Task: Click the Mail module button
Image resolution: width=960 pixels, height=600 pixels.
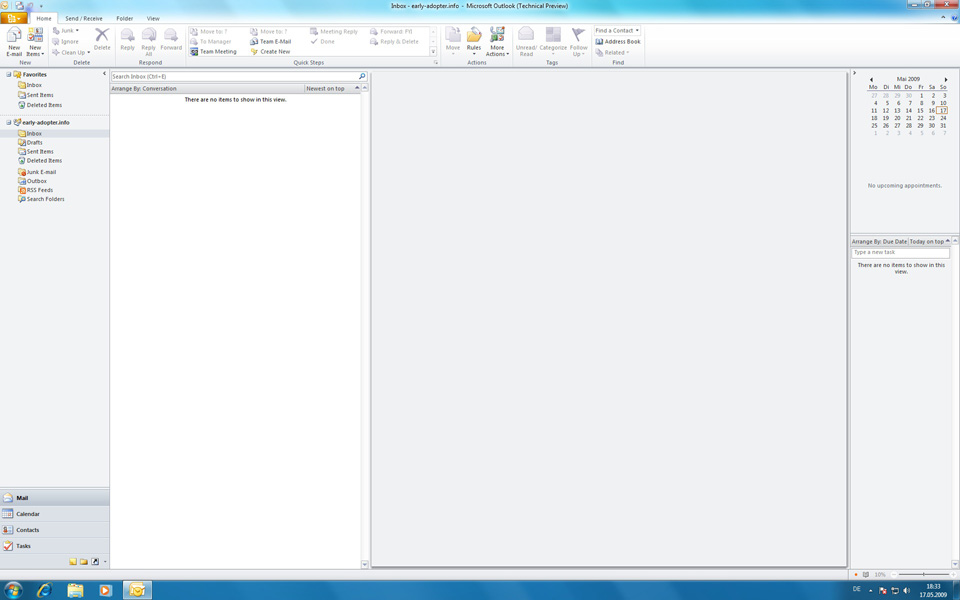Action: (54, 498)
